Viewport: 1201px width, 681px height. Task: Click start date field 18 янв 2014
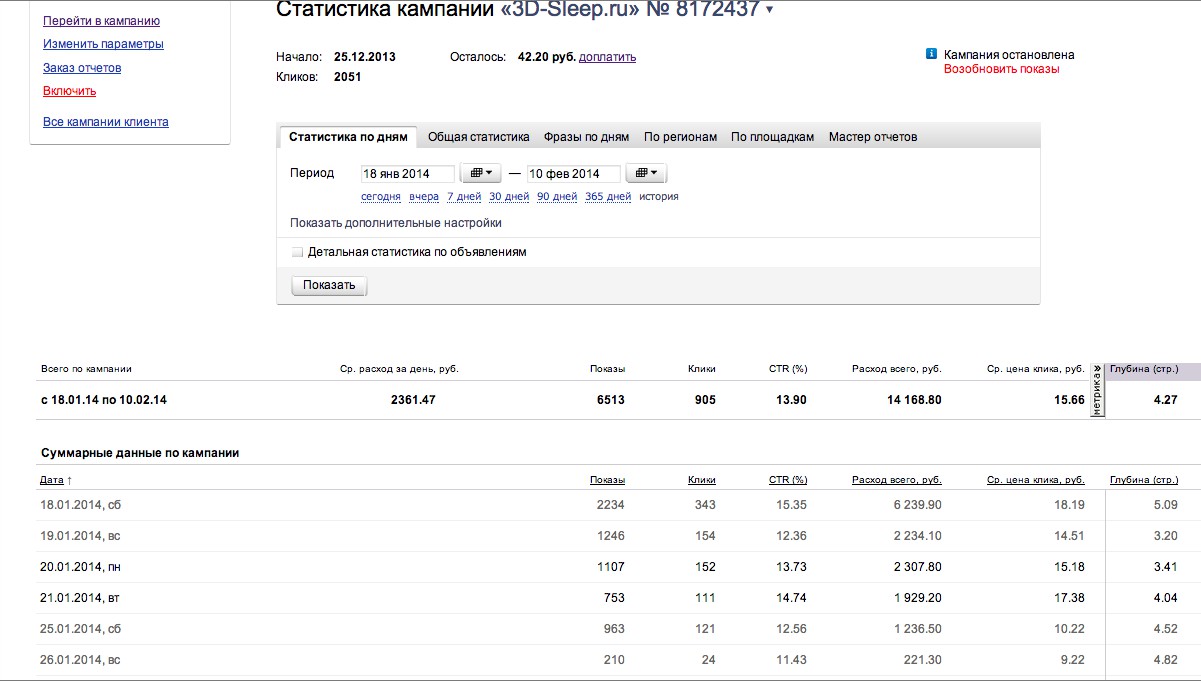click(408, 174)
